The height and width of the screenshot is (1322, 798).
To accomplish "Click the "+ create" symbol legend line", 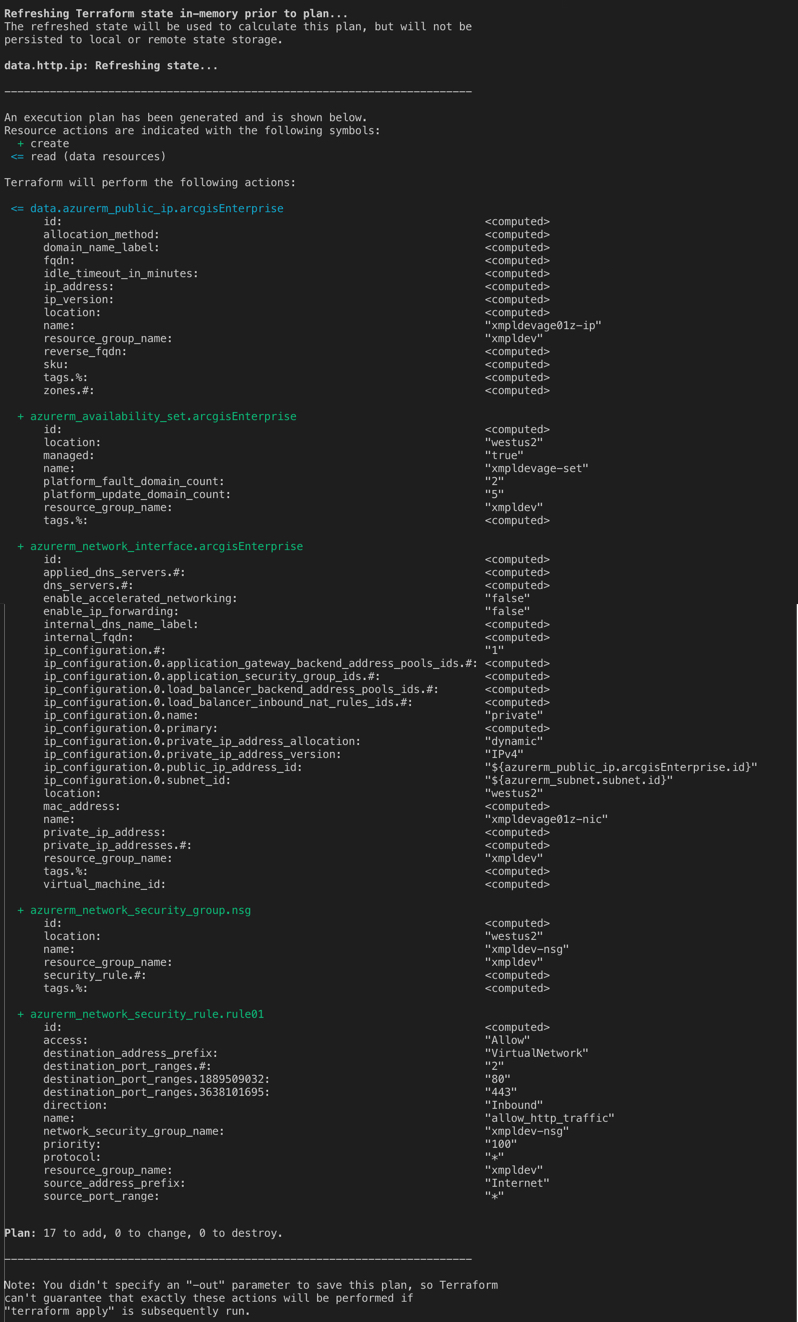I will (43, 143).
